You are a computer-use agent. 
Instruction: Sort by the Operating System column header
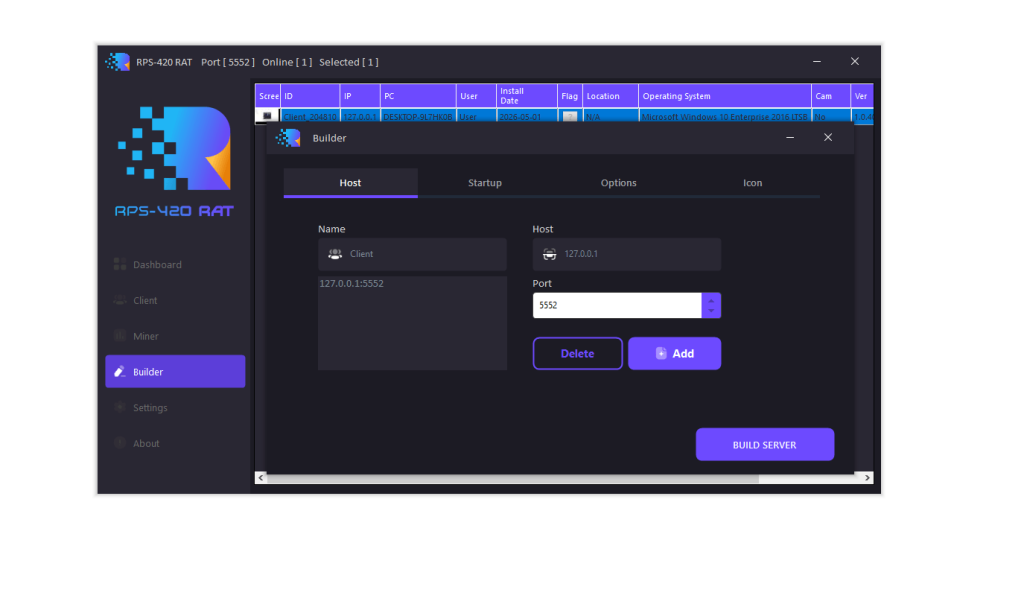tap(725, 96)
